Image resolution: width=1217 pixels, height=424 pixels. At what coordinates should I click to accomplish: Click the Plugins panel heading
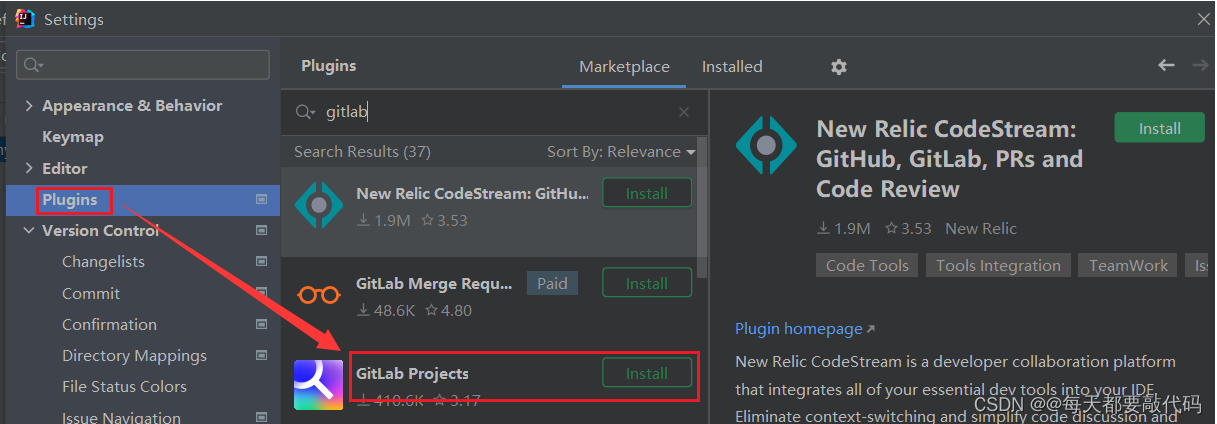(328, 66)
